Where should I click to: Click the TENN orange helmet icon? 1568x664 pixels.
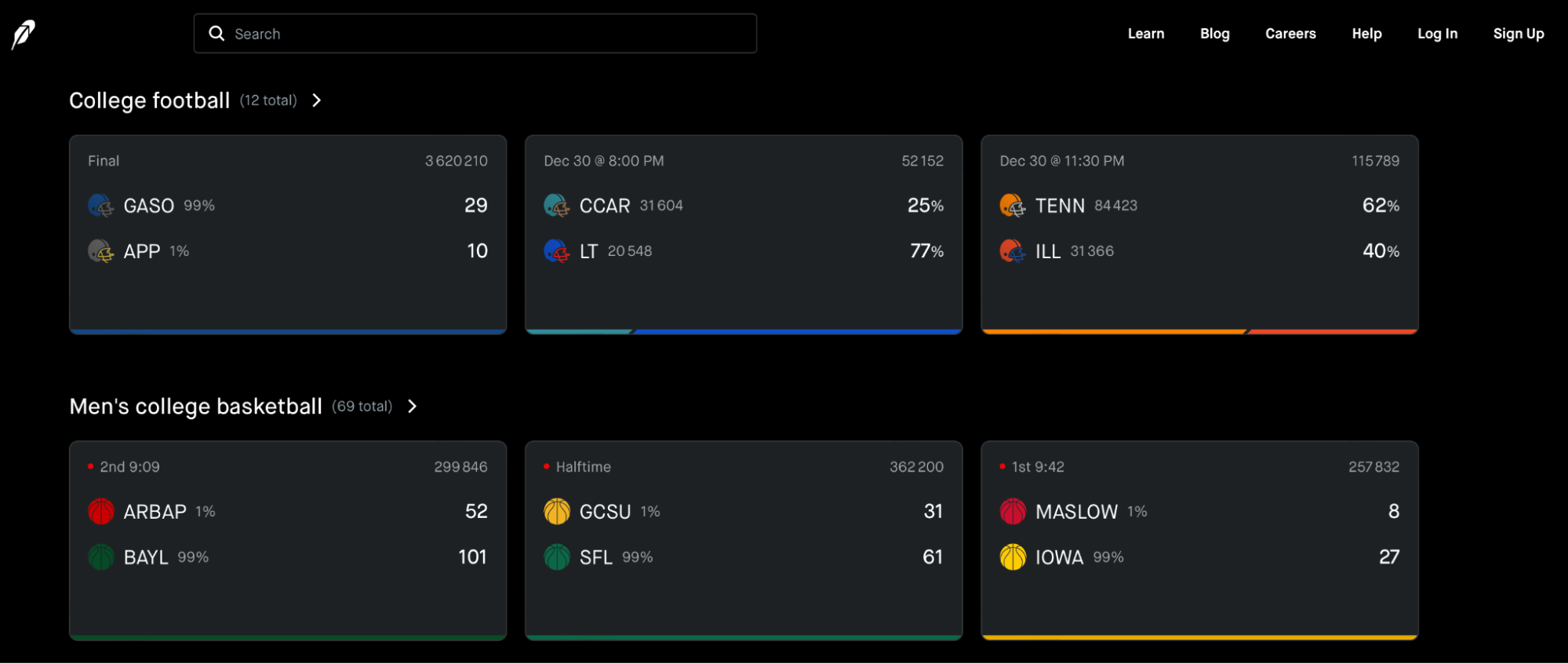(1012, 206)
